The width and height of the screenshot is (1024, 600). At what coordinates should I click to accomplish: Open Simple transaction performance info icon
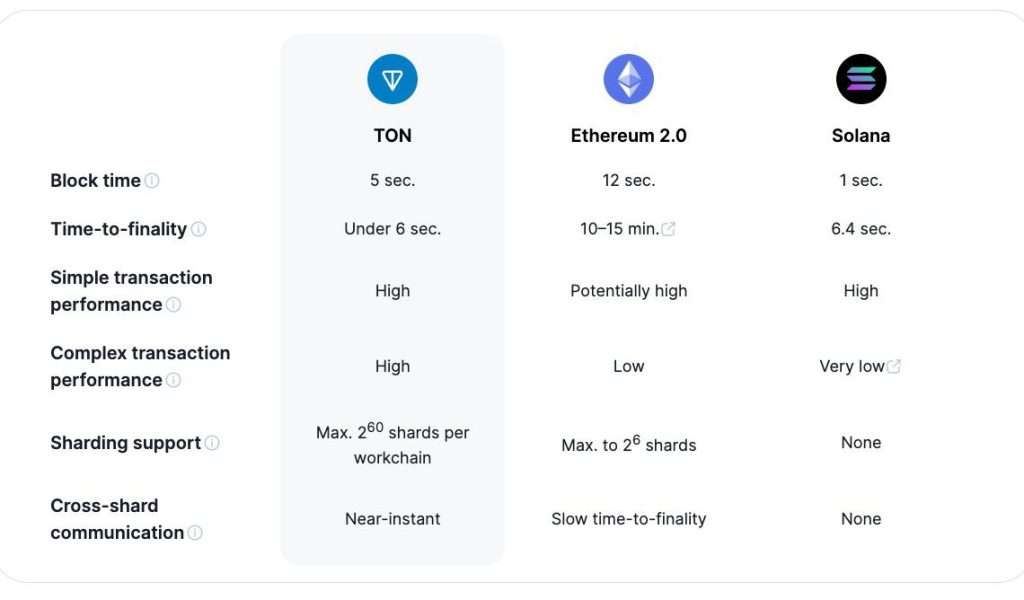coord(173,305)
